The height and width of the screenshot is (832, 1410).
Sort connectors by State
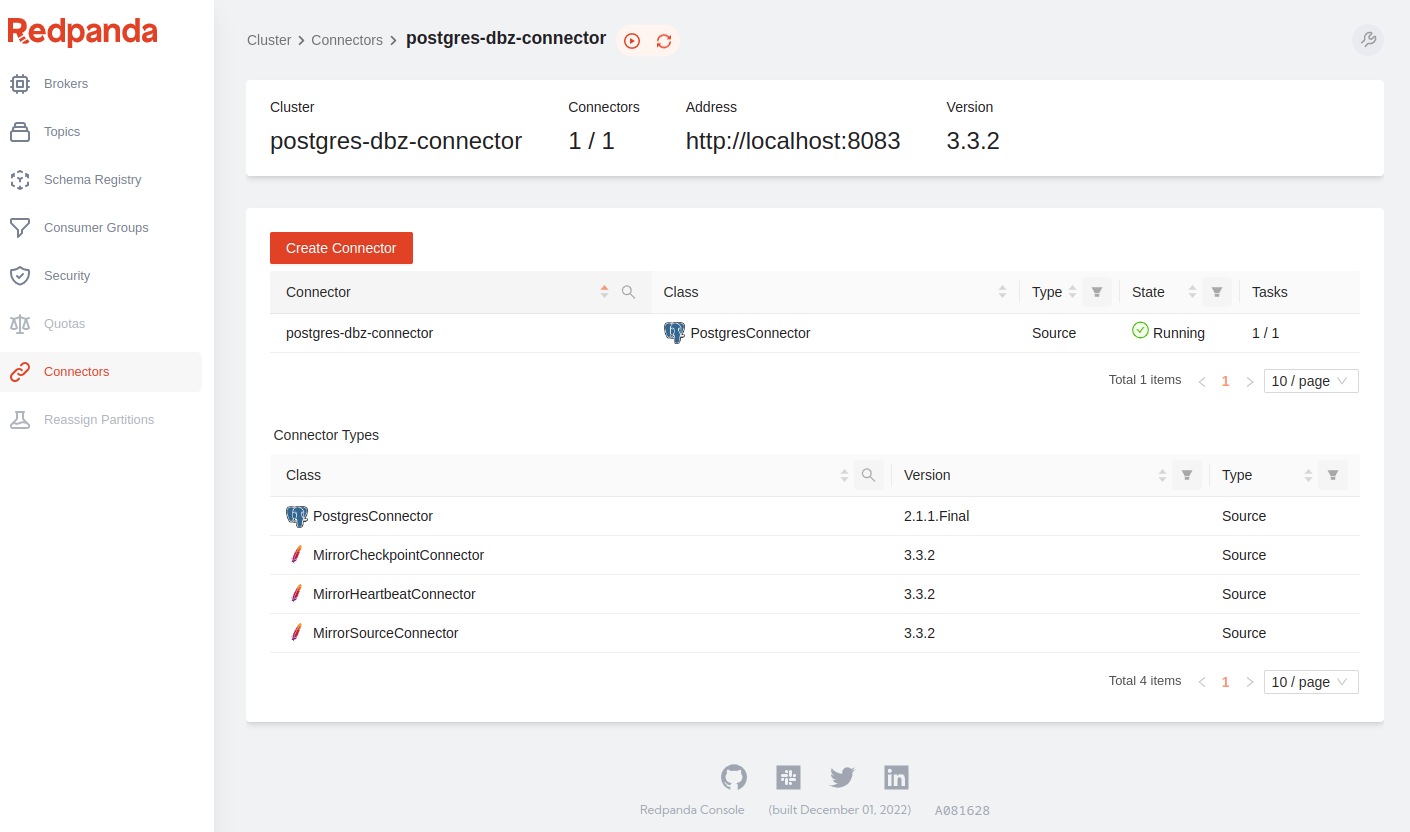(x=1192, y=292)
